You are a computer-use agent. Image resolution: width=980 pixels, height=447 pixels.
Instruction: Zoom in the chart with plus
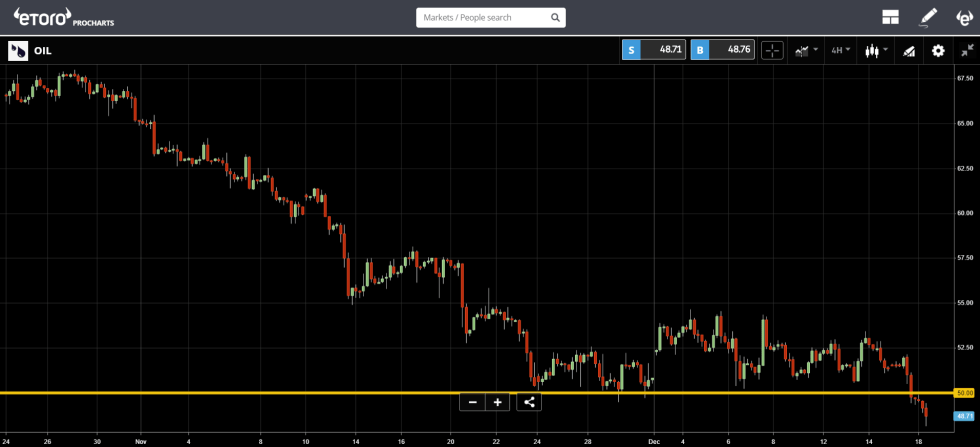(x=497, y=402)
